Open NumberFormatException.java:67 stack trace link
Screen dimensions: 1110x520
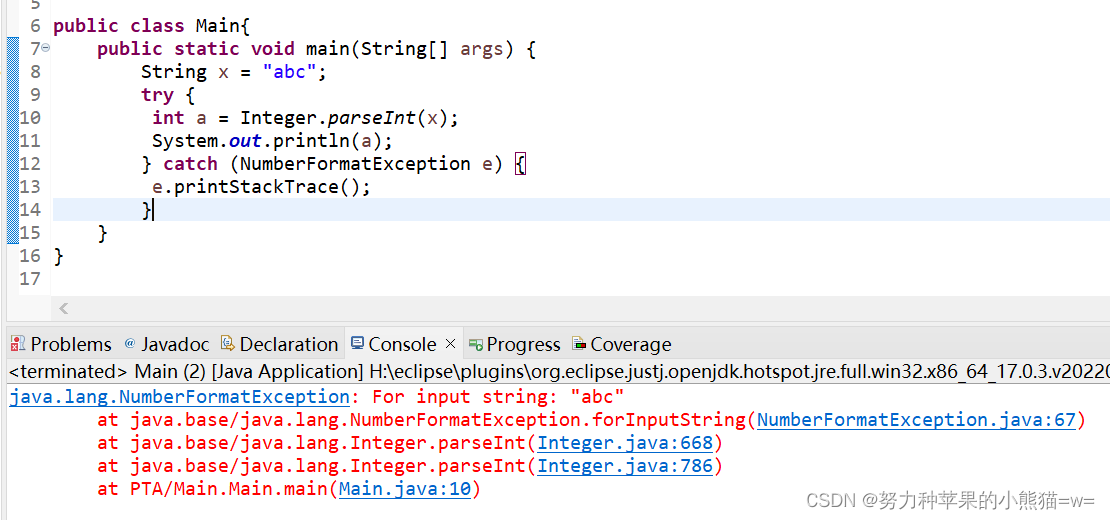[916, 420]
